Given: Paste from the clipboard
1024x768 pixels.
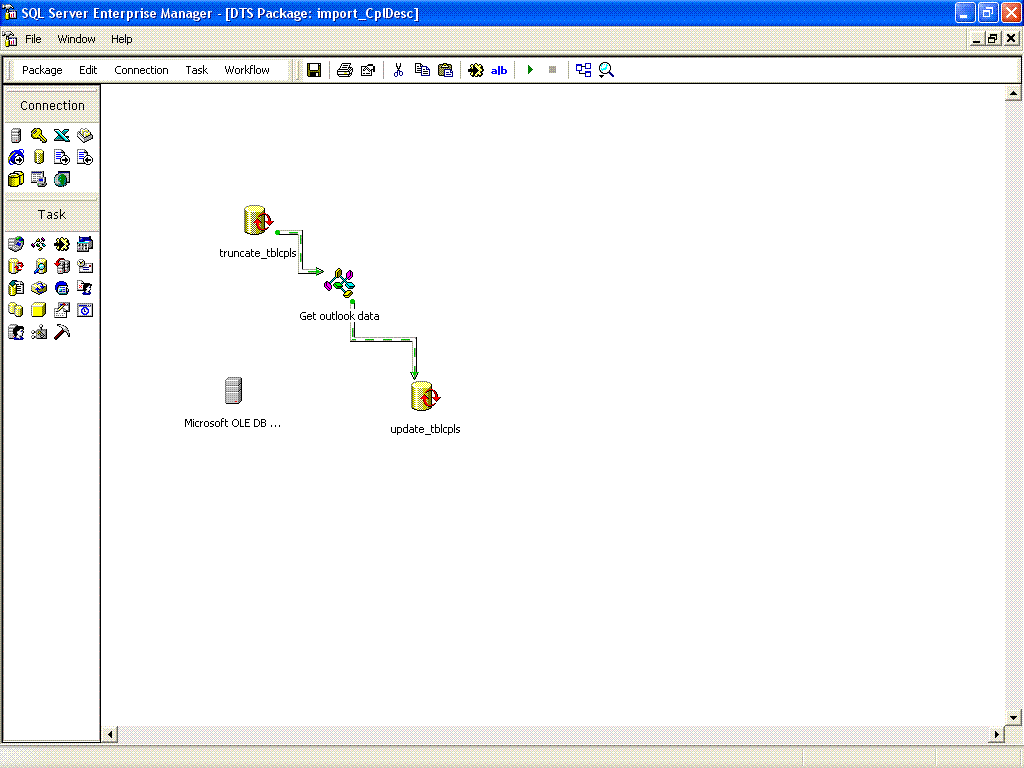Looking at the screenshot, I should pos(445,70).
